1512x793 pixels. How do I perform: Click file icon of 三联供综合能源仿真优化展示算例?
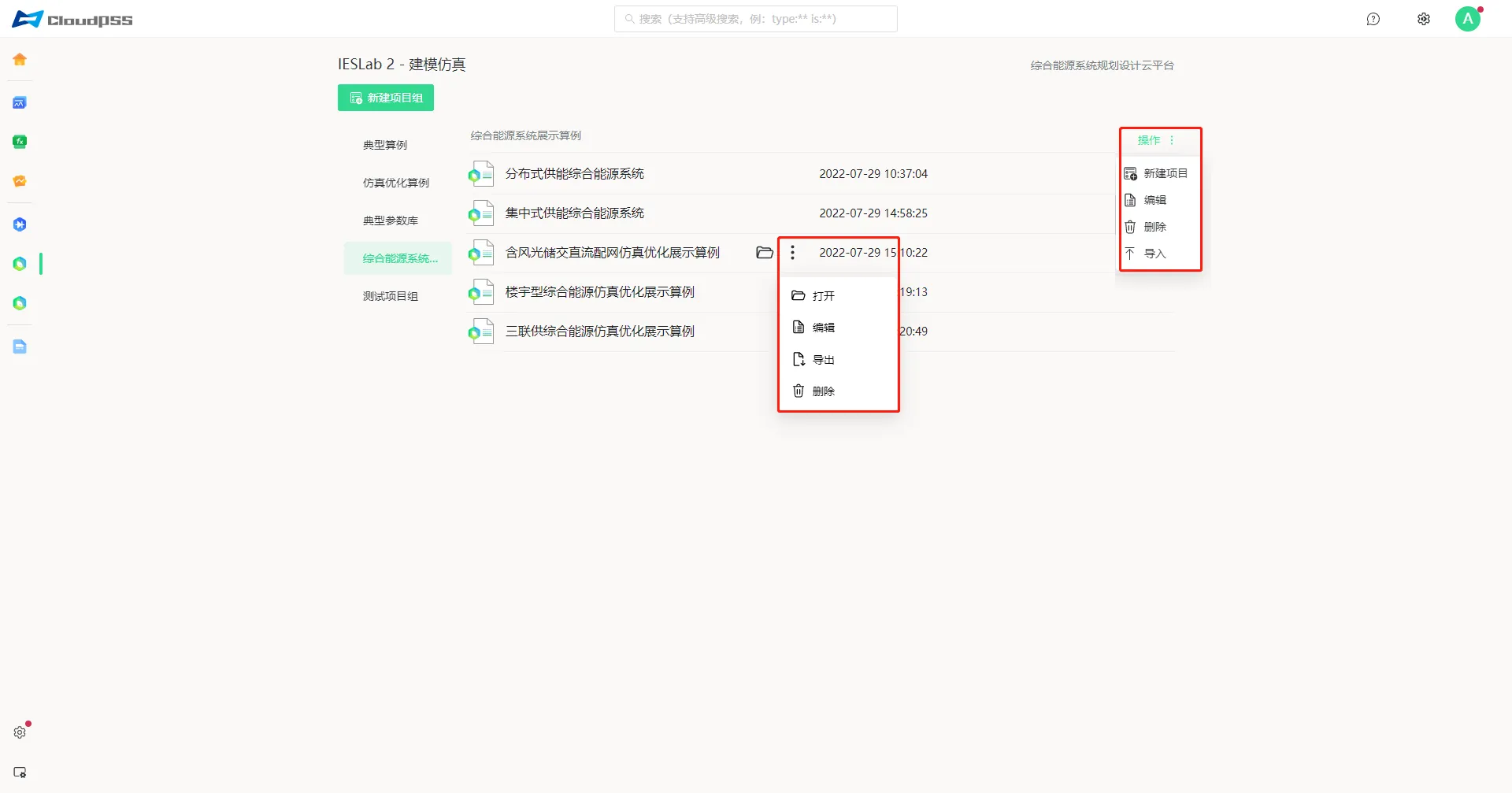click(x=480, y=332)
